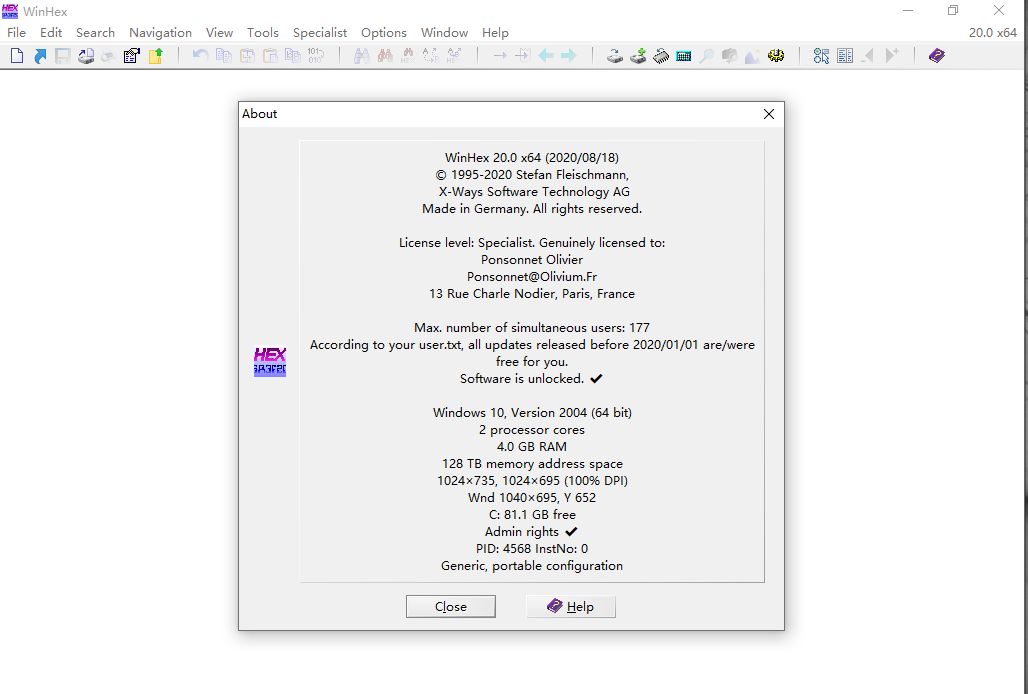The width and height of the screenshot is (1028, 694).
Task: Open Folder via yellow folder with green arrow
Action: tap(155, 56)
